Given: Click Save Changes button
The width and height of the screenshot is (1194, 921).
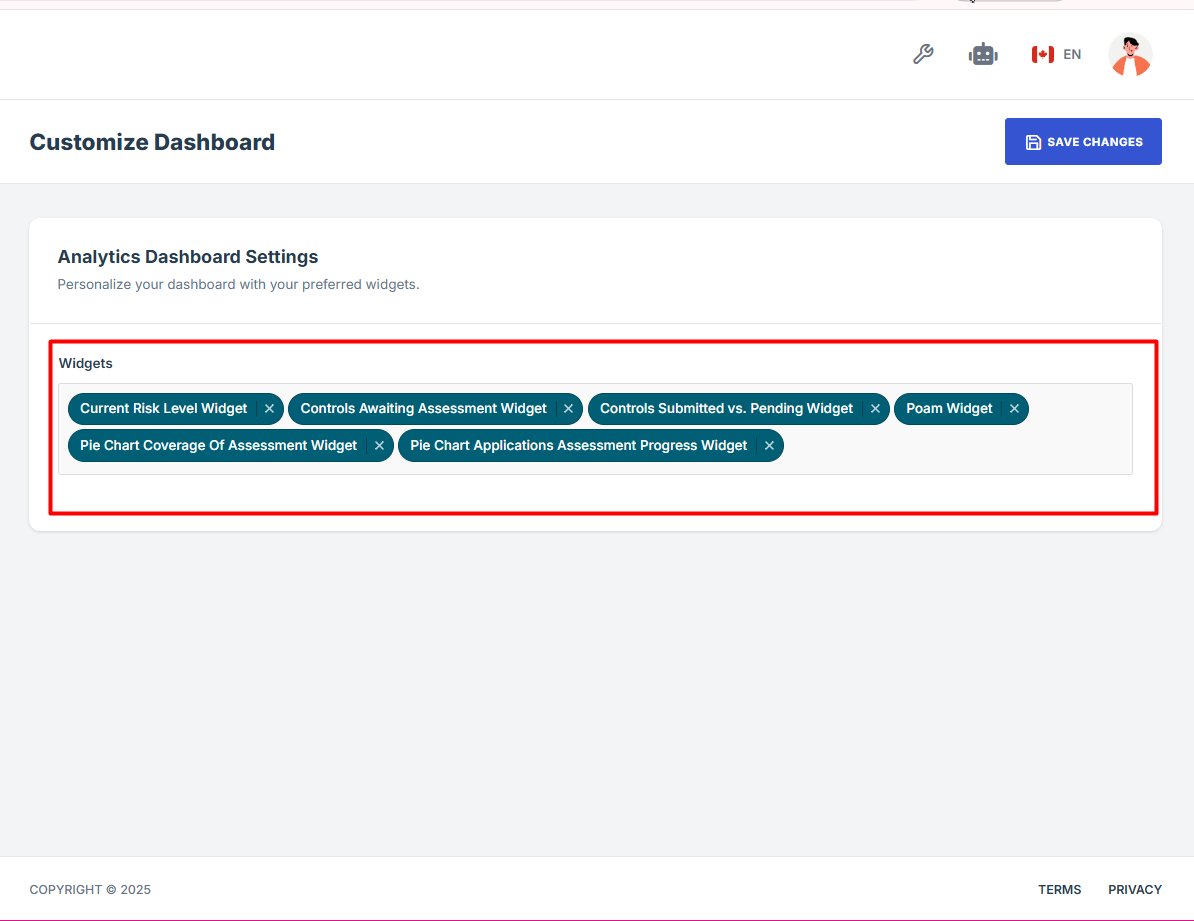Looking at the screenshot, I should [1083, 142].
